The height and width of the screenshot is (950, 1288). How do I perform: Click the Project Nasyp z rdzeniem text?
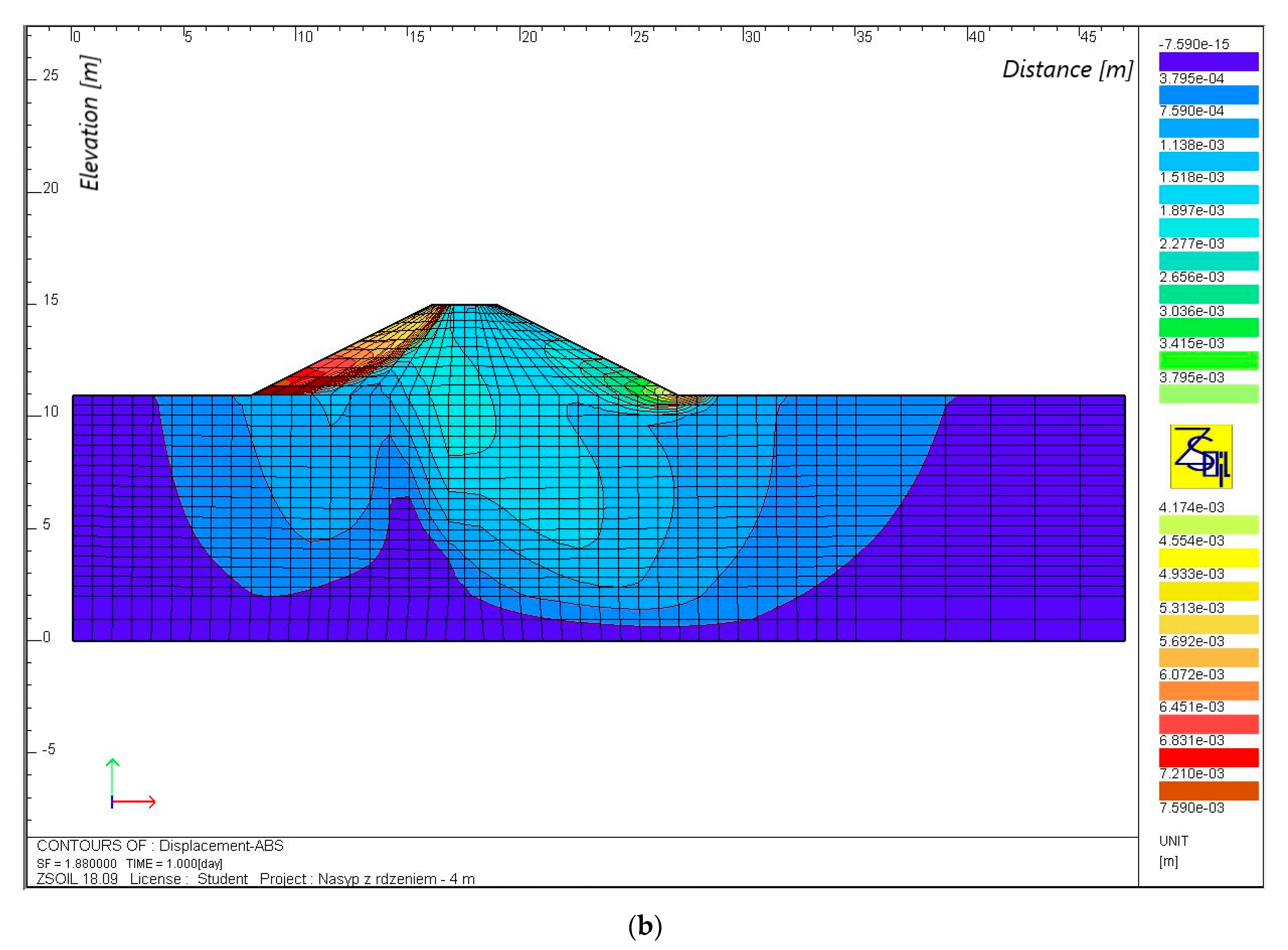[367, 879]
